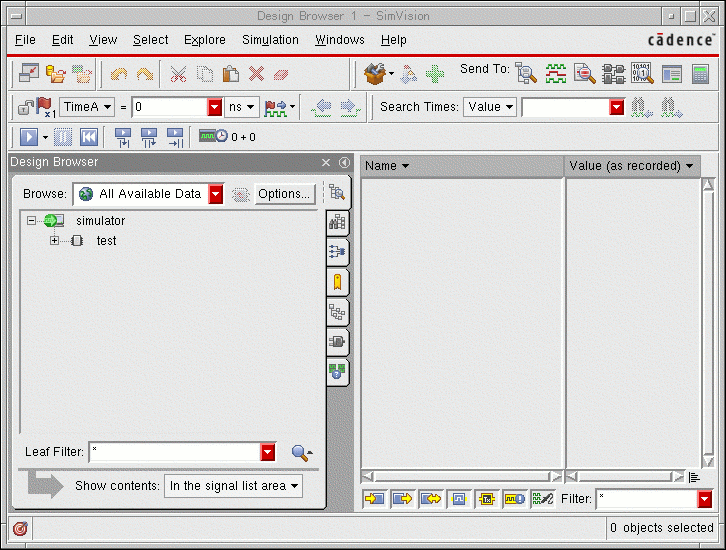This screenshot has height=550, width=726.
Task: Open the Windows menu
Action: (340, 40)
